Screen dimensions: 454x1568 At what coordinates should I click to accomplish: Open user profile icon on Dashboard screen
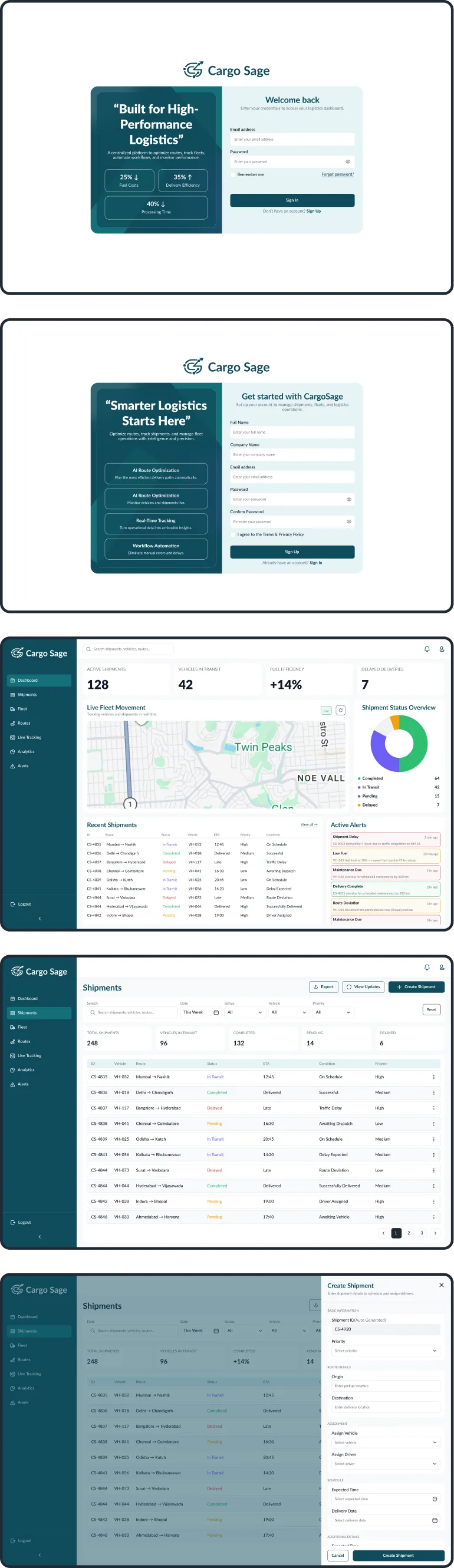pos(441,649)
